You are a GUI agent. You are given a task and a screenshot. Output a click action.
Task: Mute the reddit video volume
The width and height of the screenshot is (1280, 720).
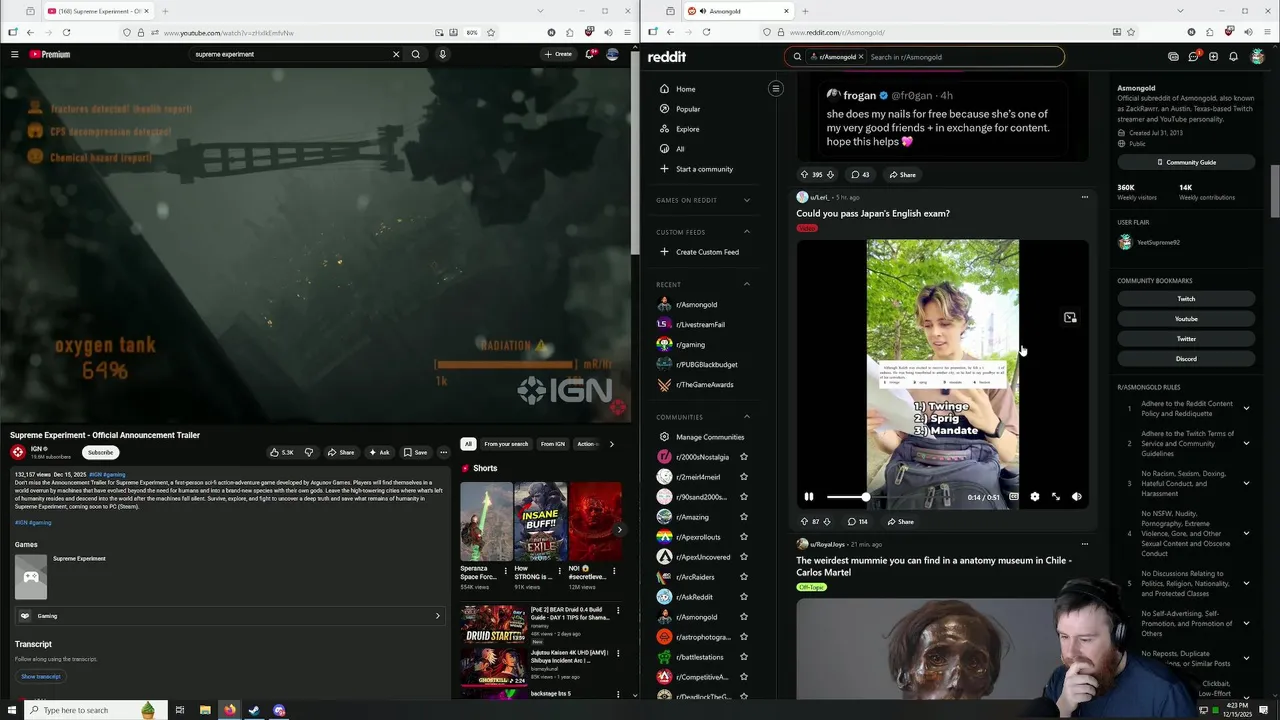[1077, 497]
